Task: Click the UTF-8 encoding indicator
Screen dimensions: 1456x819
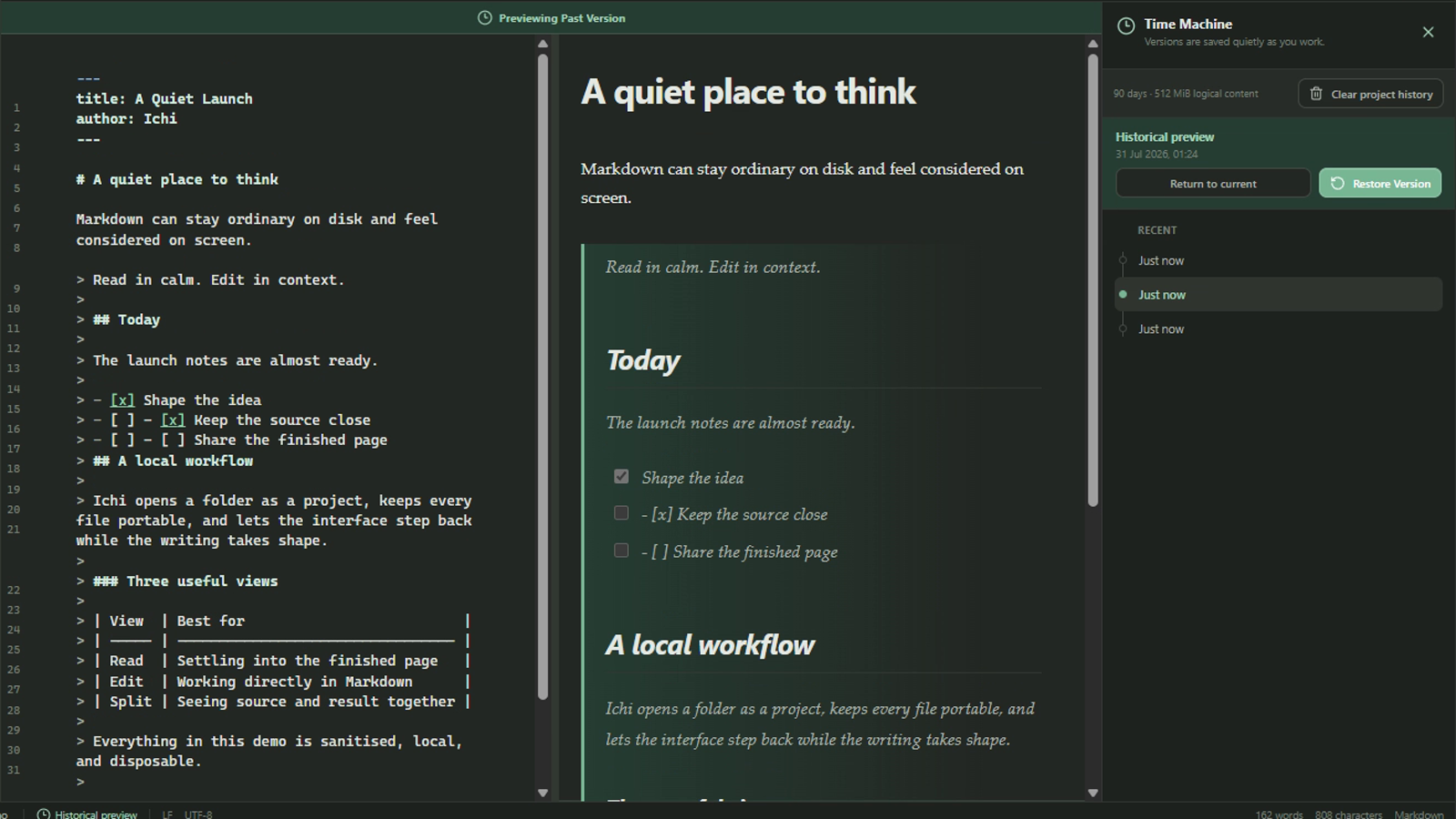Action: pos(198,814)
